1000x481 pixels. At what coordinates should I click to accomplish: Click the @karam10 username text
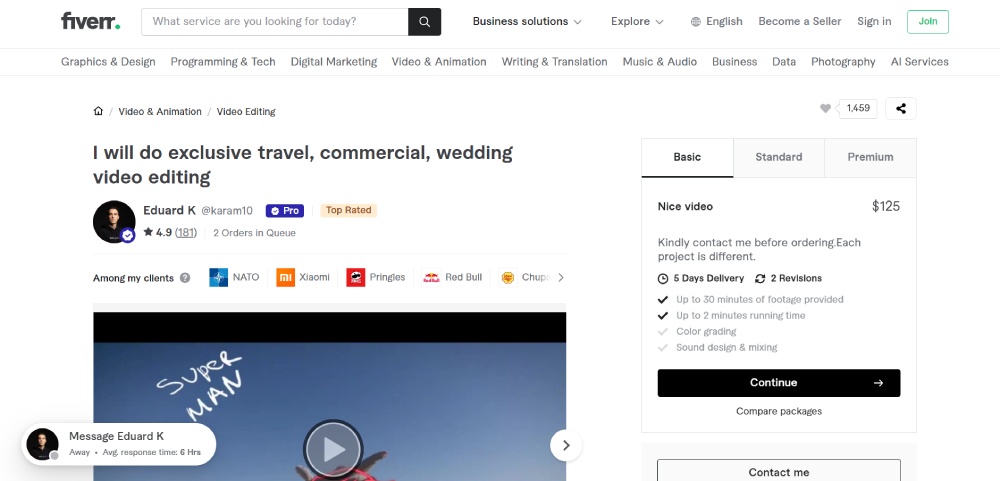(x=227, y=211)
